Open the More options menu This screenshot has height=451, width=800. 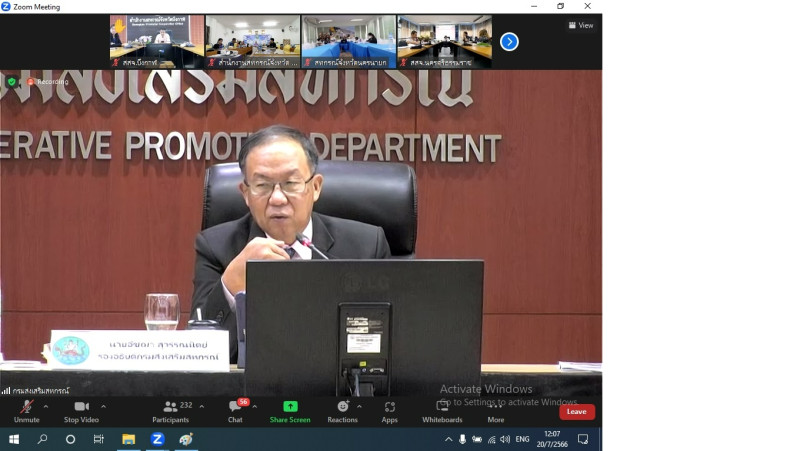click(x=496, y=411)
